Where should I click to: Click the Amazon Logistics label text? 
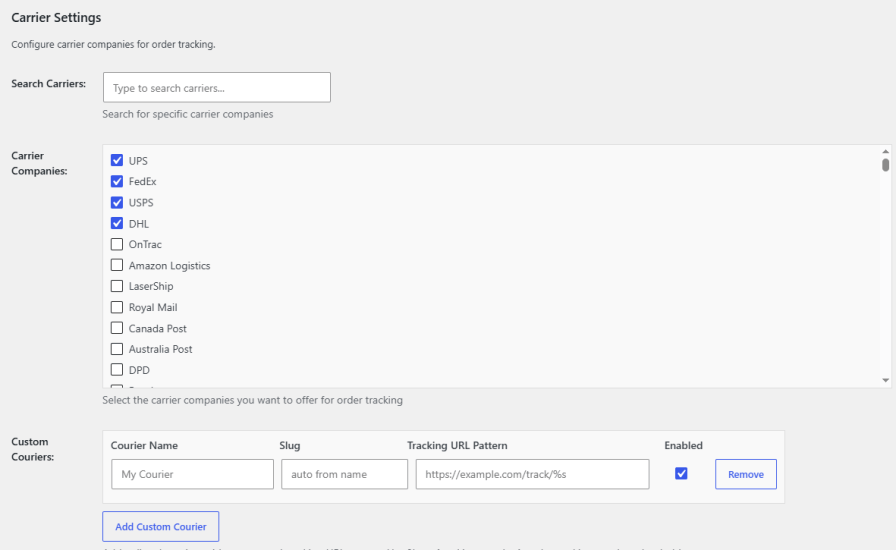pyautogui.click(x=169, y=265)
